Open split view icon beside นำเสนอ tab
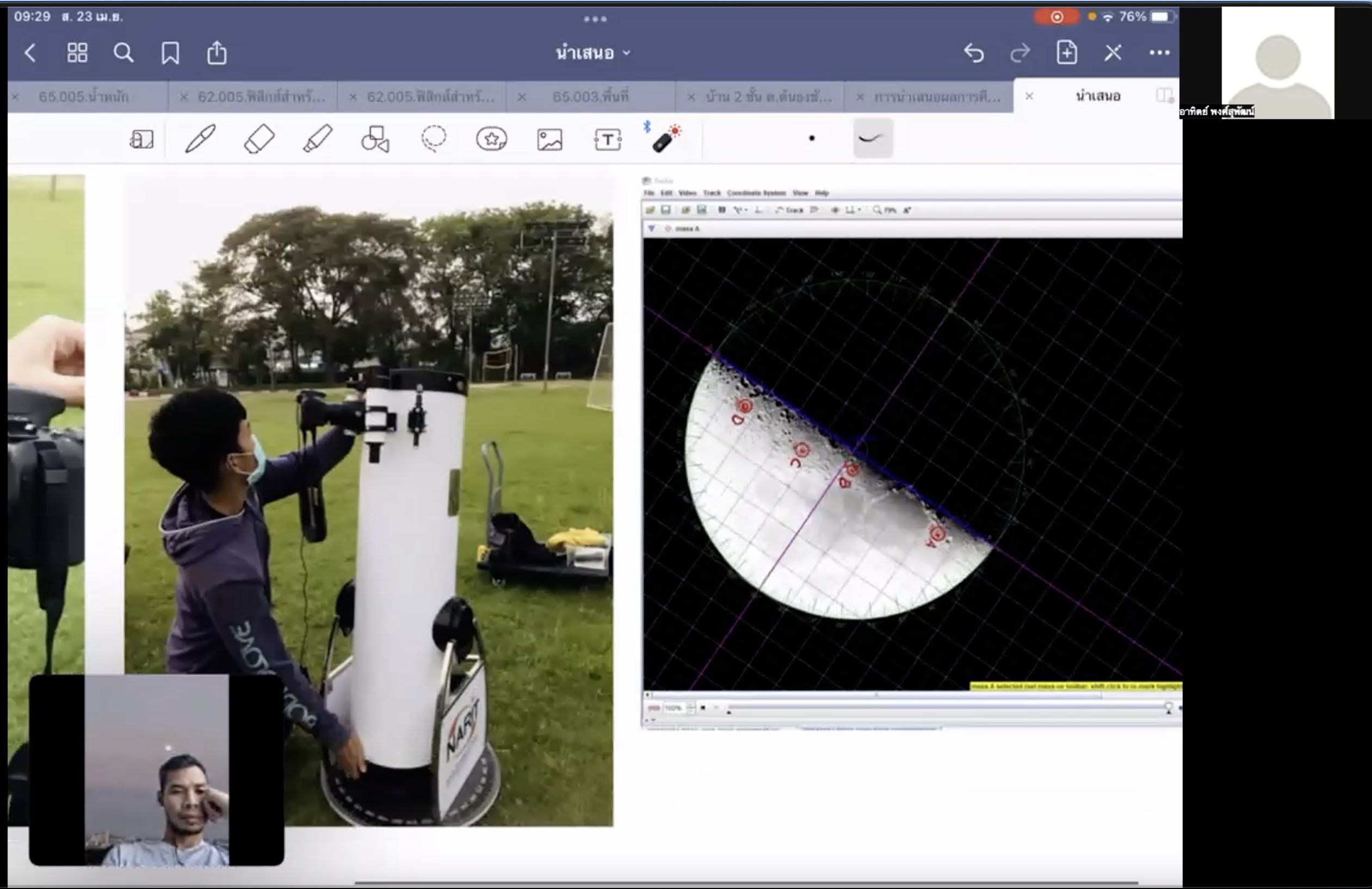The image size is (1372, 889). click(1165, 96)
